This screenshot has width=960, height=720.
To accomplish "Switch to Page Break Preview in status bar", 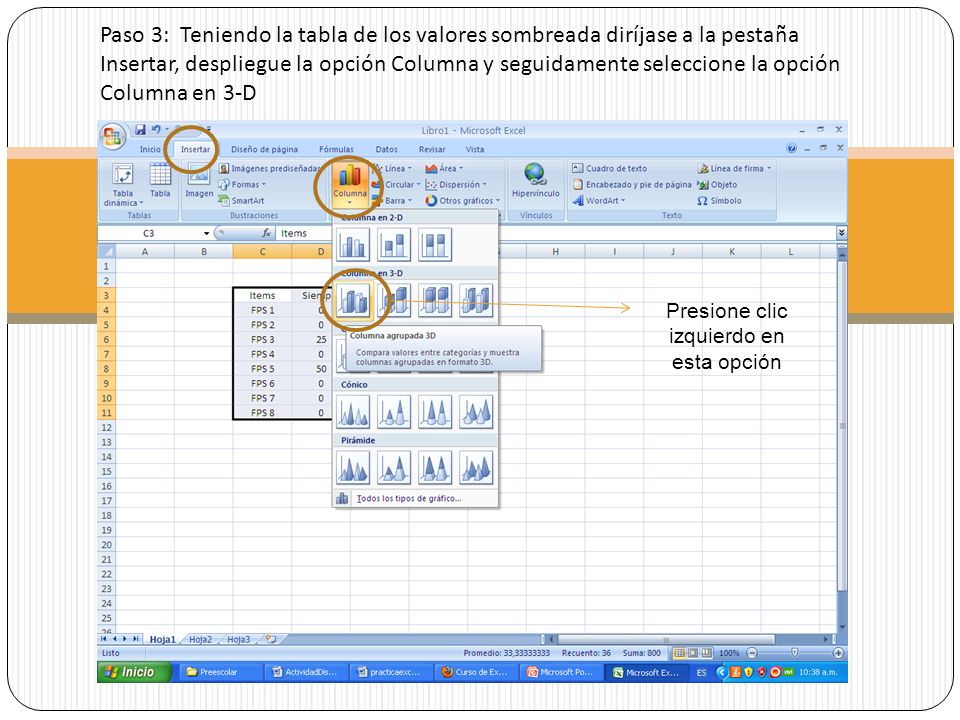I will coord(706,653).
